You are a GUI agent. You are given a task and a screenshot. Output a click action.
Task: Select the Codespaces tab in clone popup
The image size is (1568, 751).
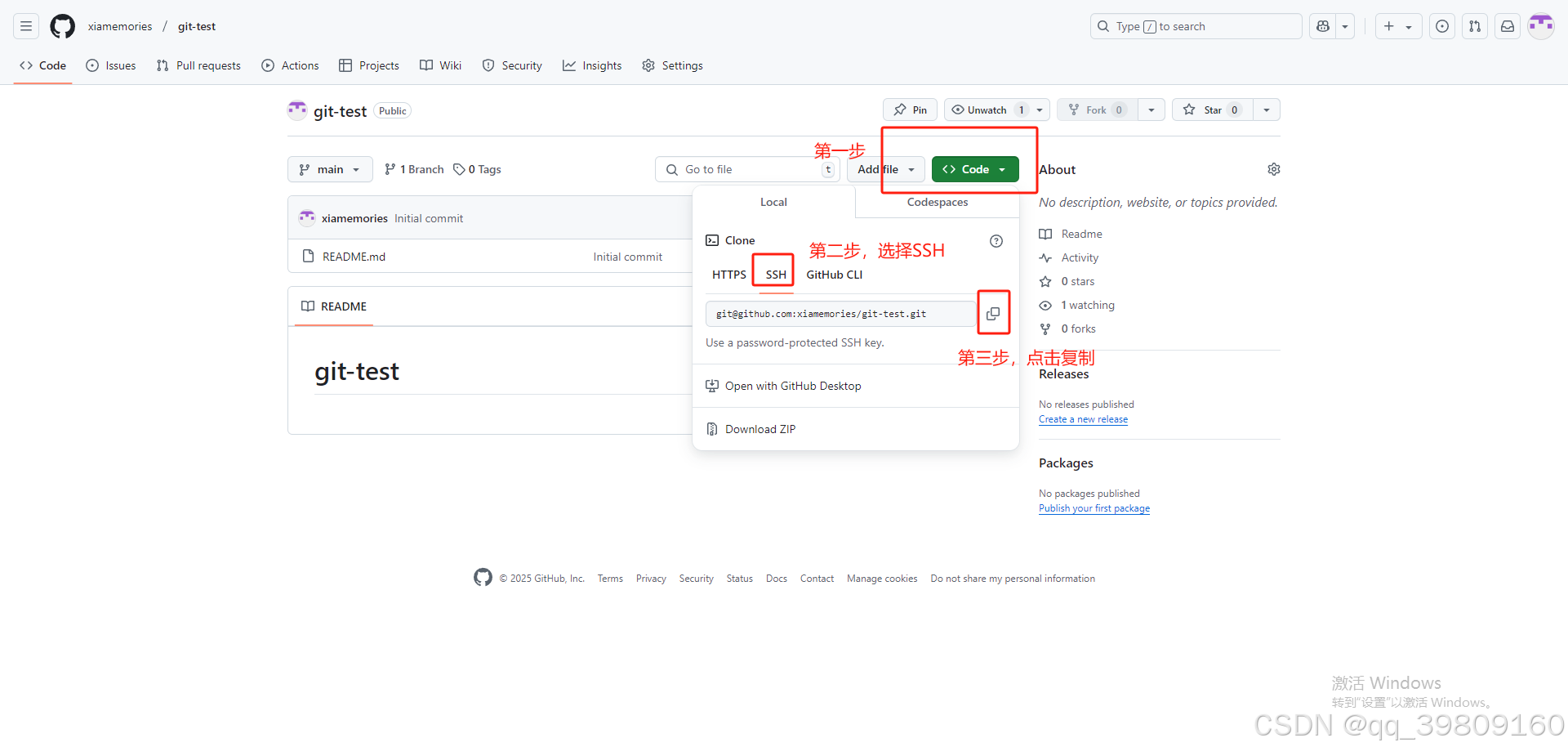(x=938, y=202)
